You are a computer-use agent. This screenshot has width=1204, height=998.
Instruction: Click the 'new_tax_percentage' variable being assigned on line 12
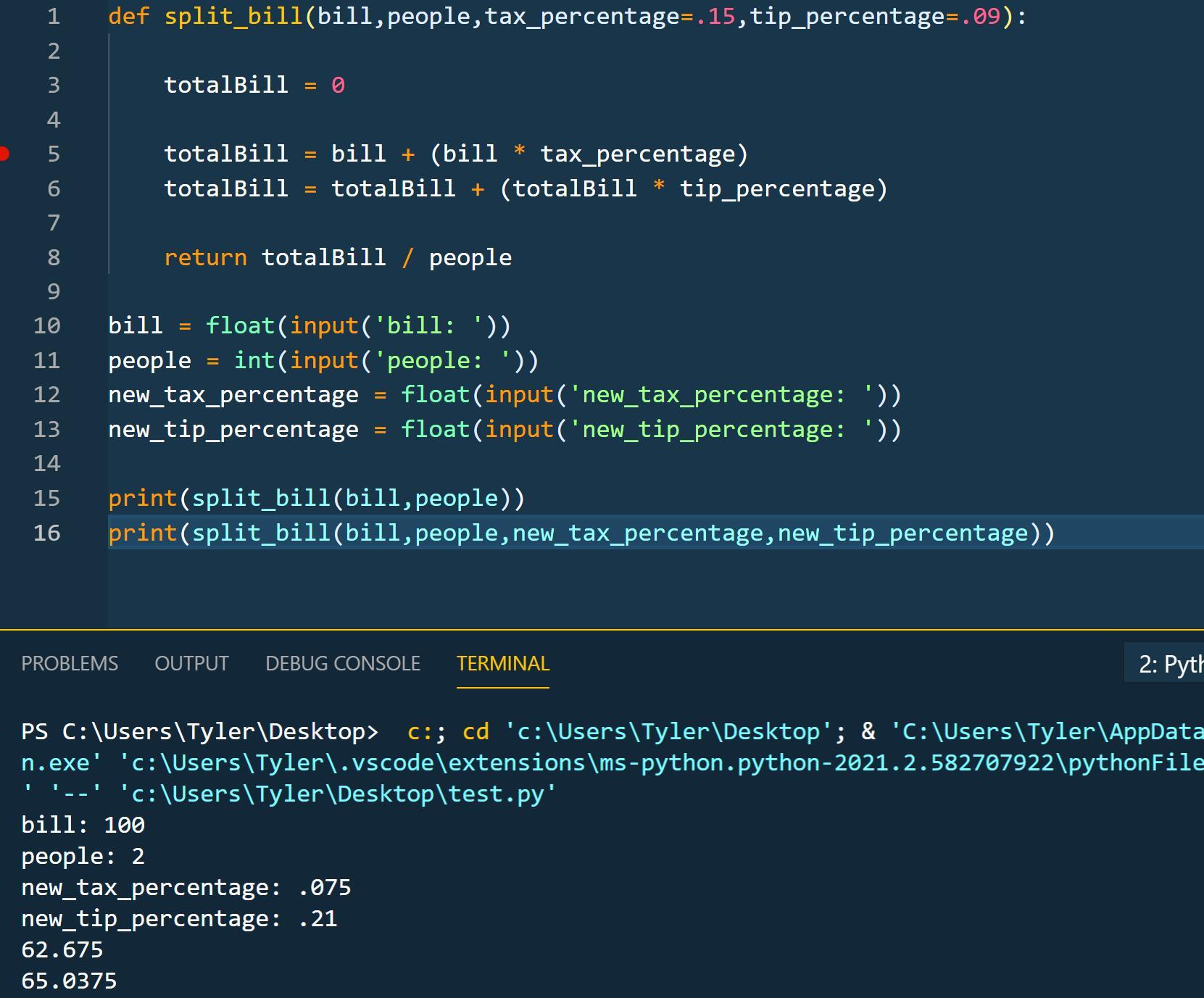point(233,395)
